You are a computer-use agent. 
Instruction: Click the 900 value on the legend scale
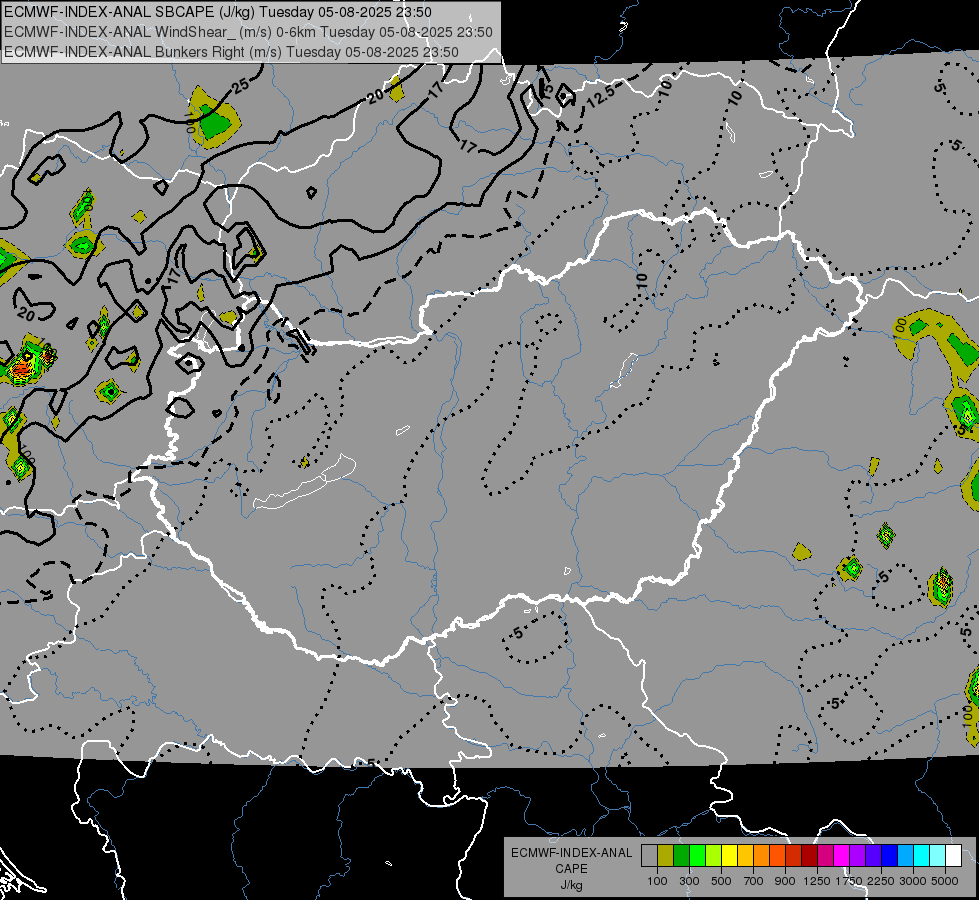785,881
